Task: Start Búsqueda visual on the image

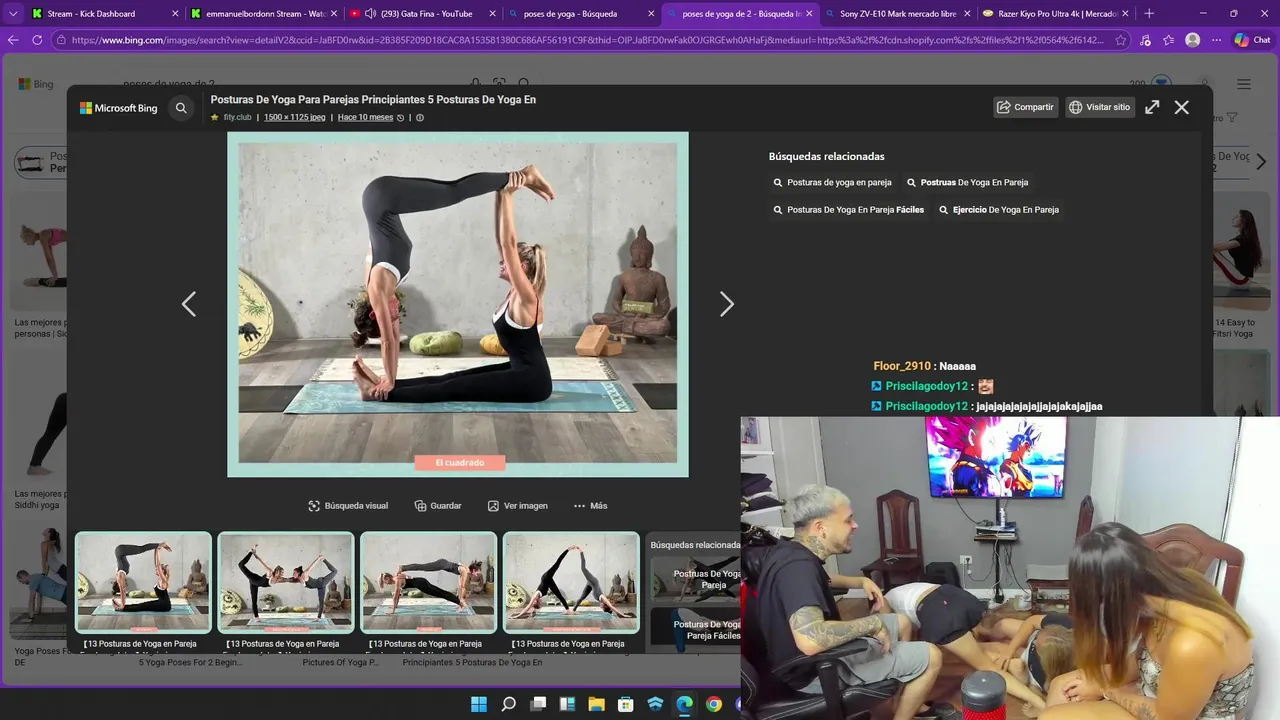Action: click(x=348, y=506)
